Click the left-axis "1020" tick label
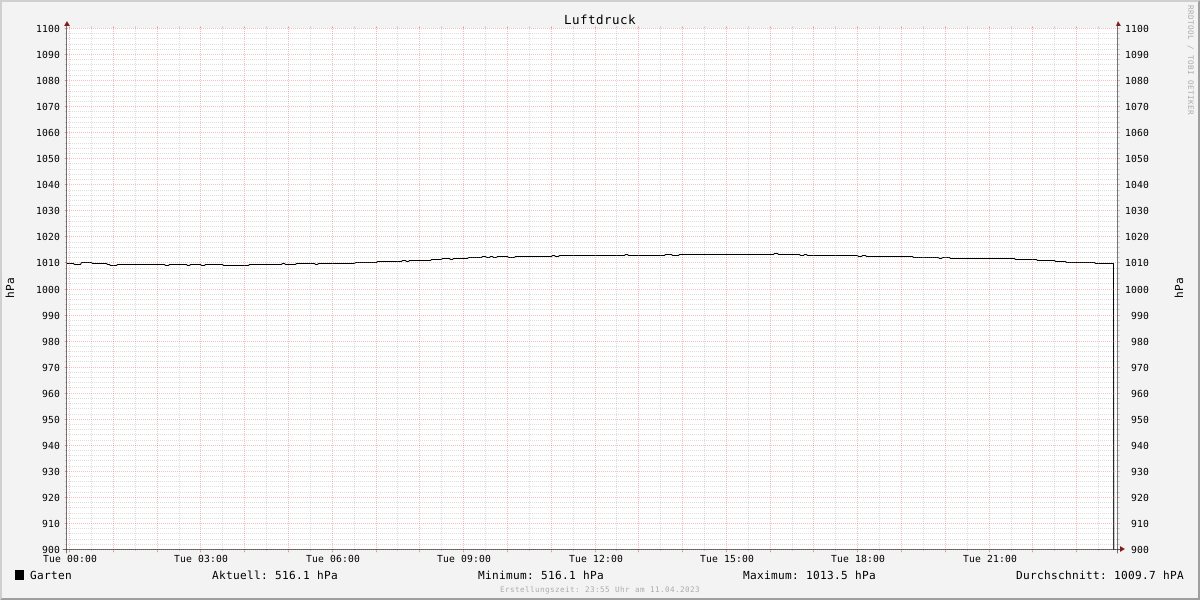Image resolution: width=1200 pixels, height=600 pixels. point(48,237)
